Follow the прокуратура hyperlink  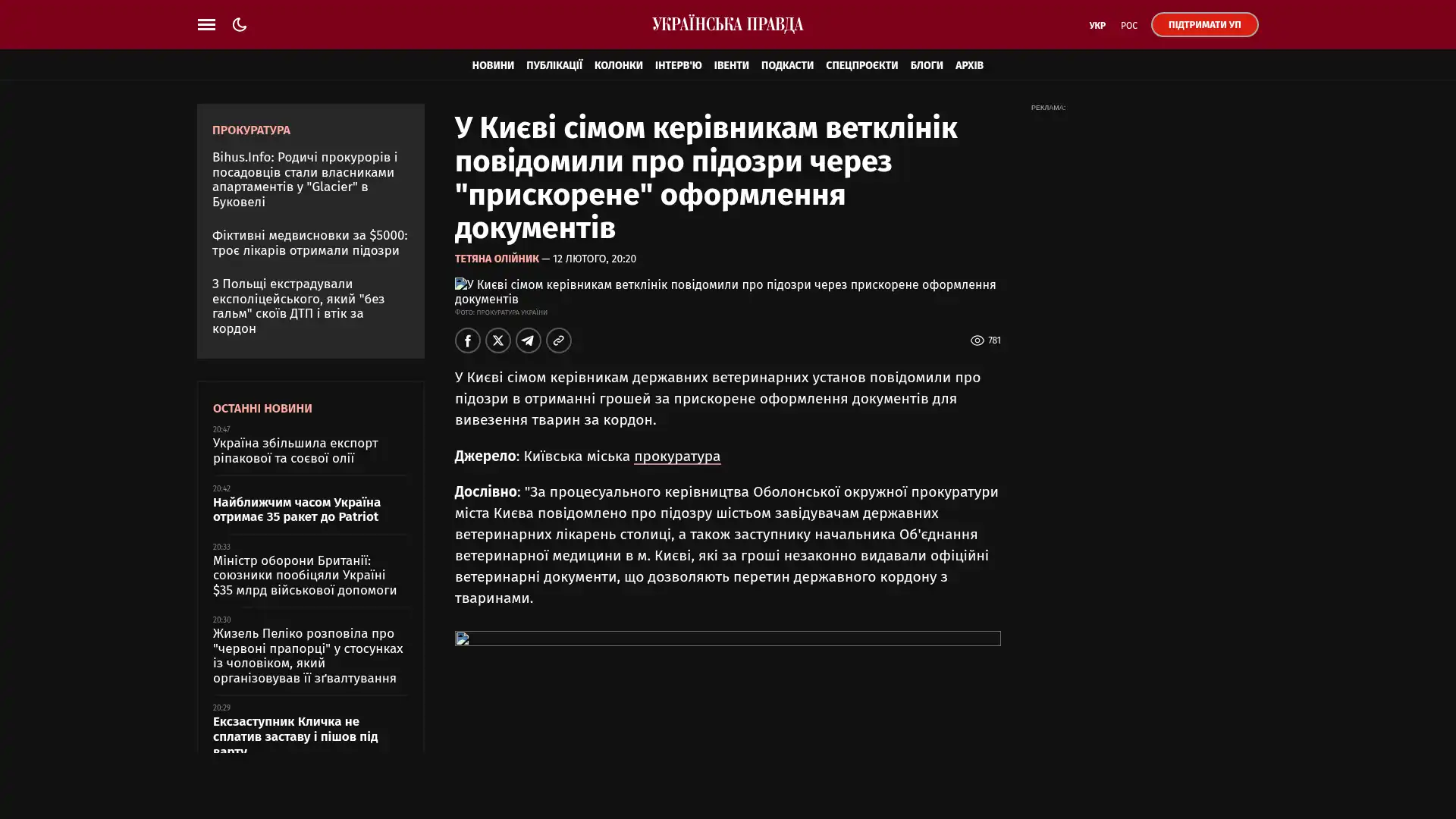(676, 456)
